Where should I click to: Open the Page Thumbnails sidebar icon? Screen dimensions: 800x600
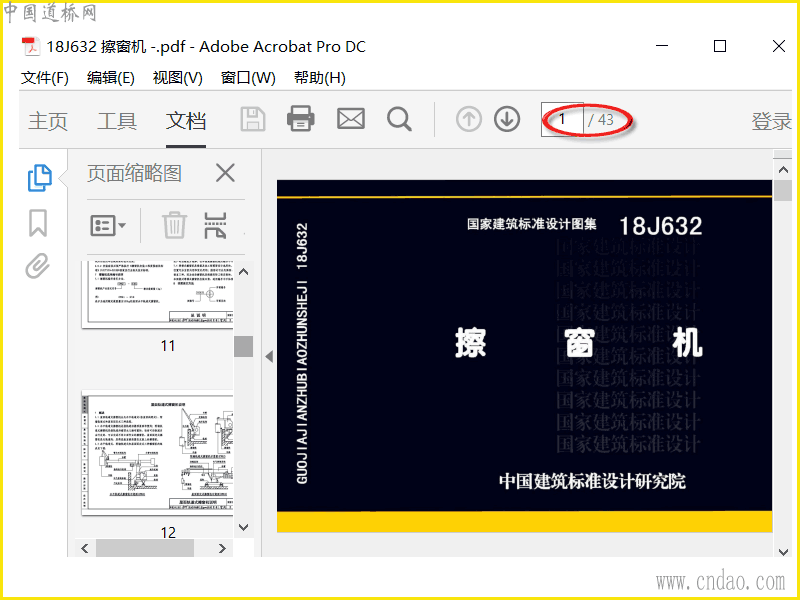(x=39, y=178)
